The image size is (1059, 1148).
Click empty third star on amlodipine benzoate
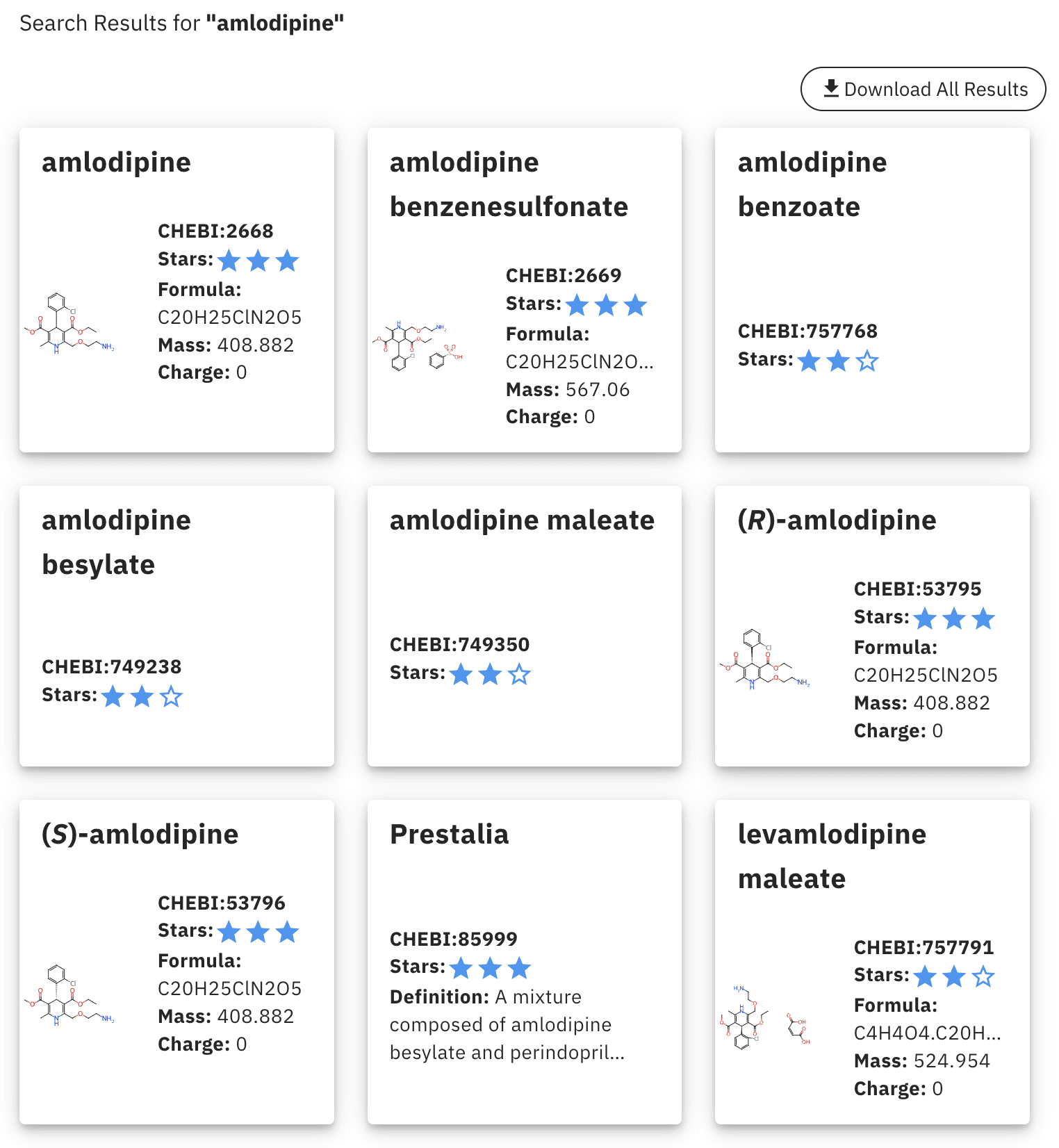pos(867,361)
